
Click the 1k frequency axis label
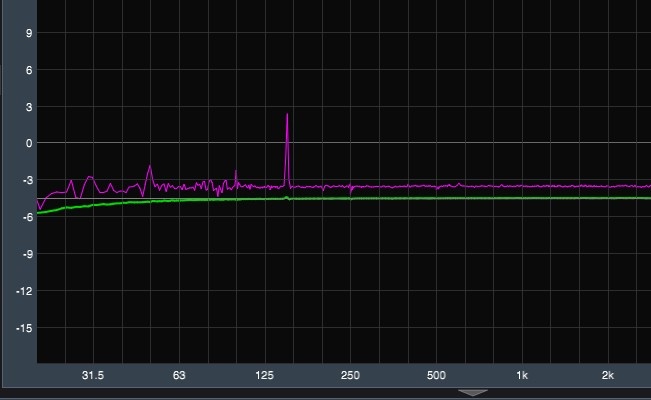(x=522, y=376)
